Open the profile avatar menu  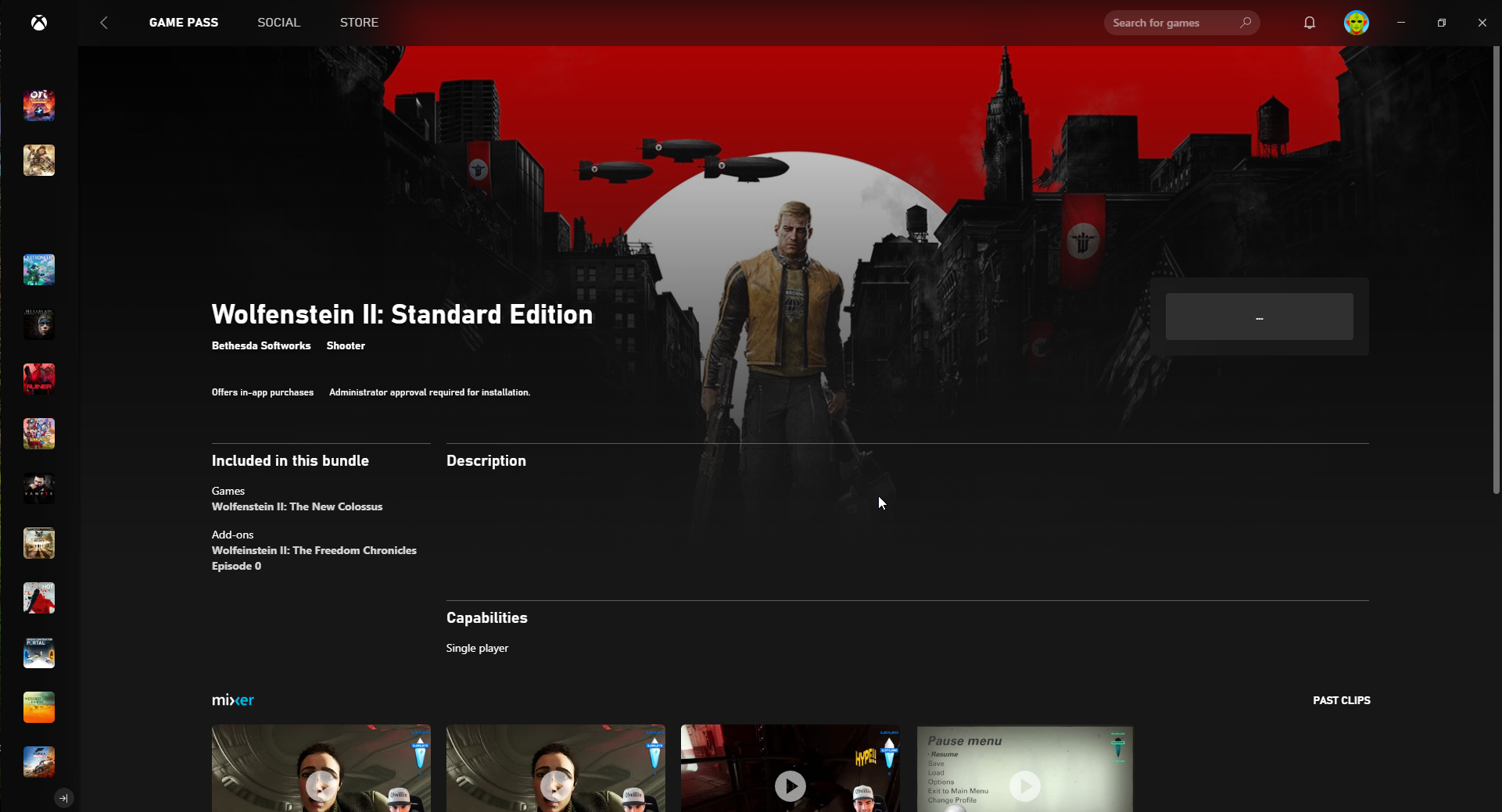point(1357,23)
